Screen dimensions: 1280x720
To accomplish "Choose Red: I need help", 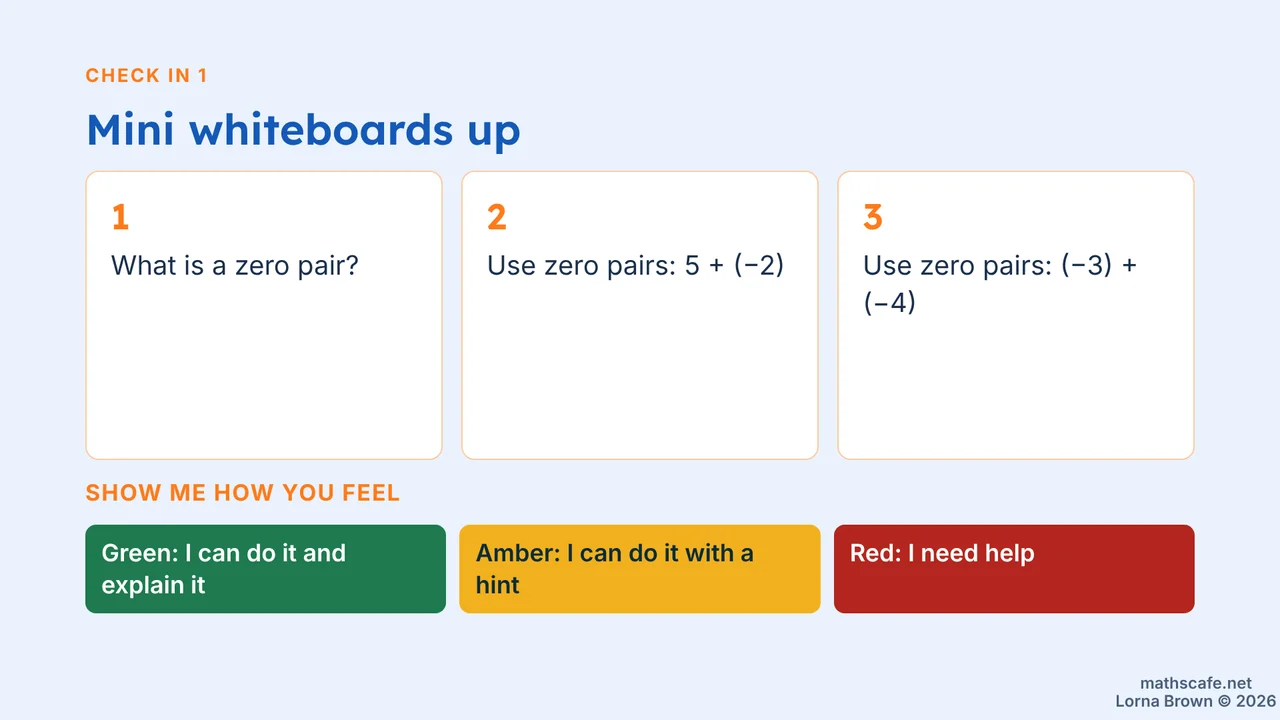I will point(1014,569).
